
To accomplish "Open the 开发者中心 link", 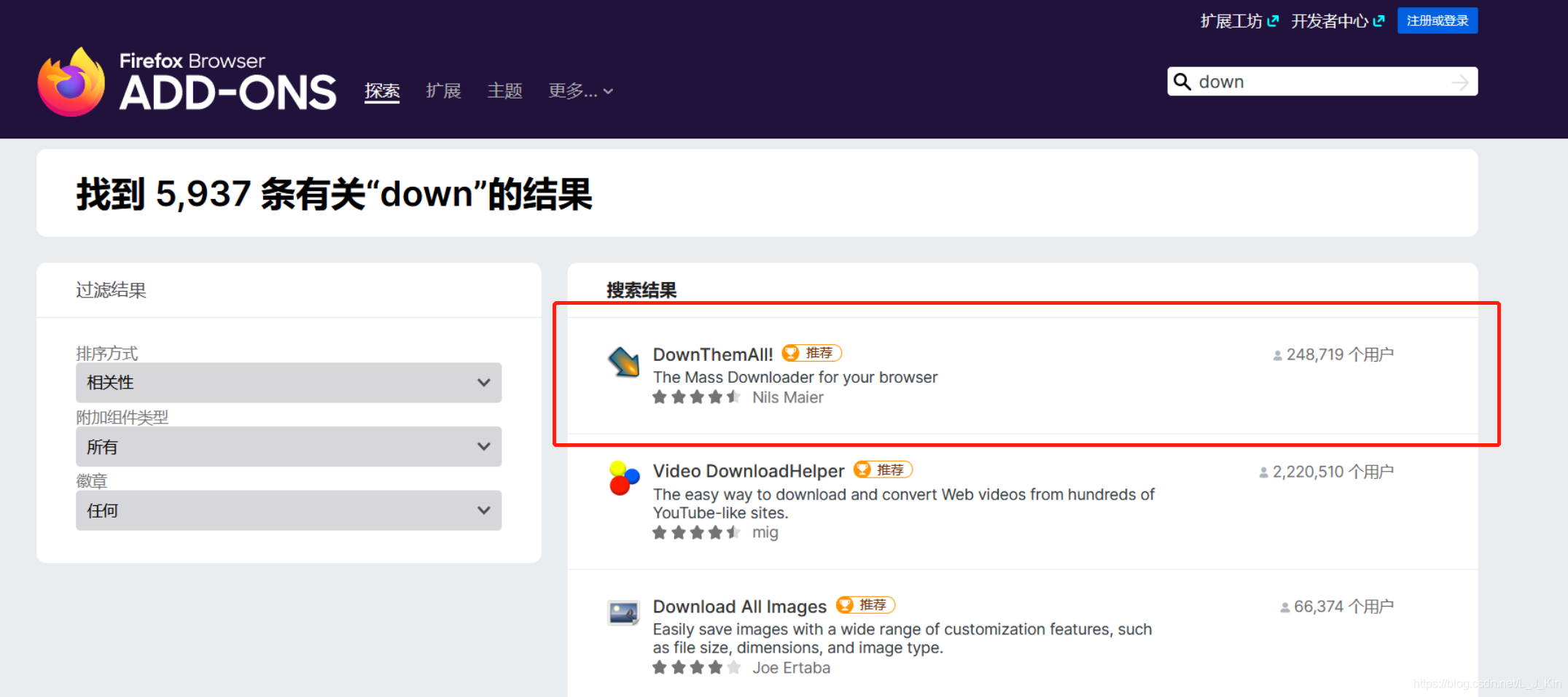I will click(x=1338, y=21).
